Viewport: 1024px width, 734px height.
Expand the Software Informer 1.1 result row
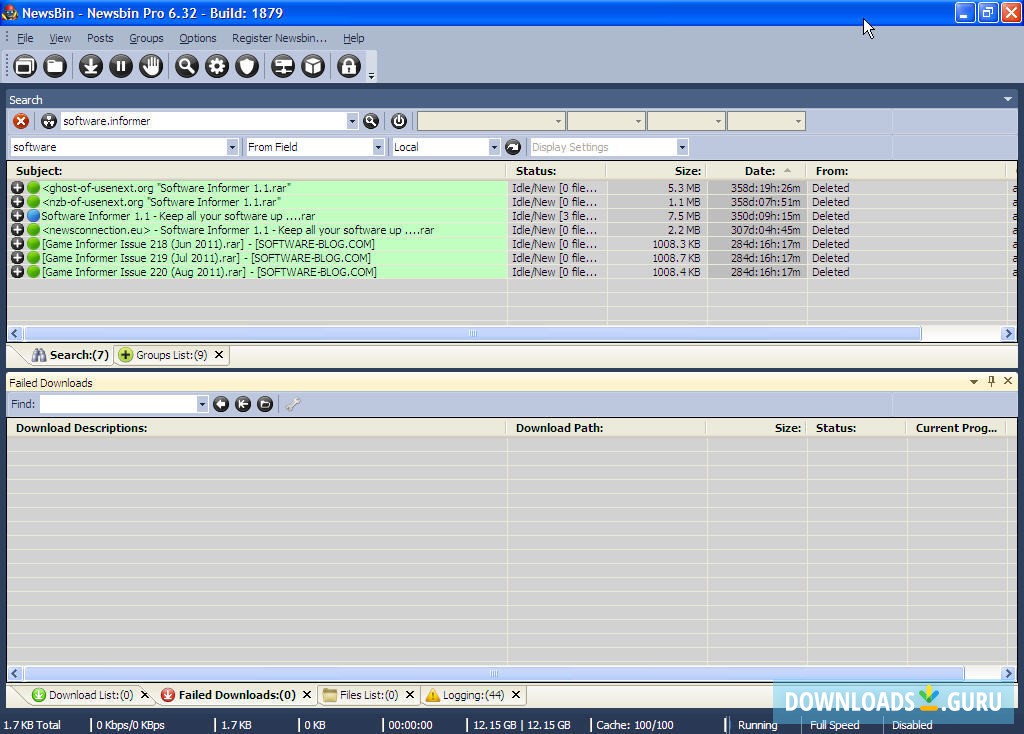click(18, 216)
